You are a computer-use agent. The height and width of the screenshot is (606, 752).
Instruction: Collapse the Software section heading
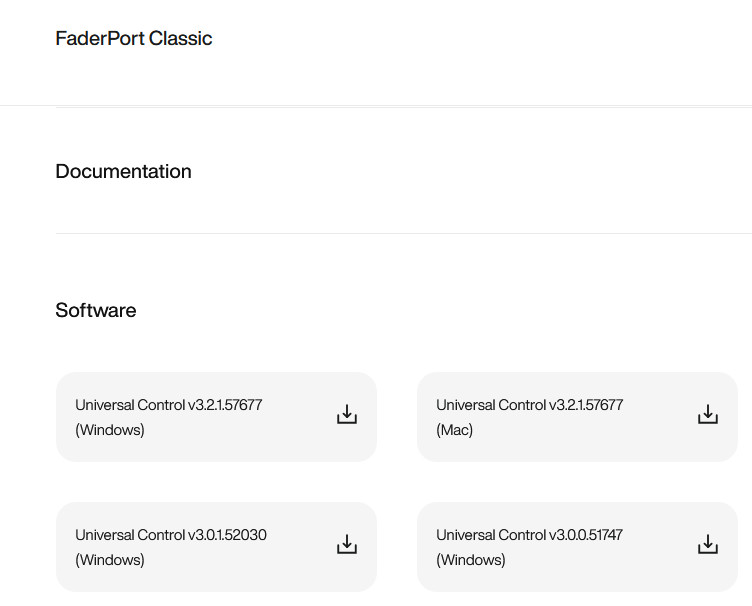click(x=96, y=311)
